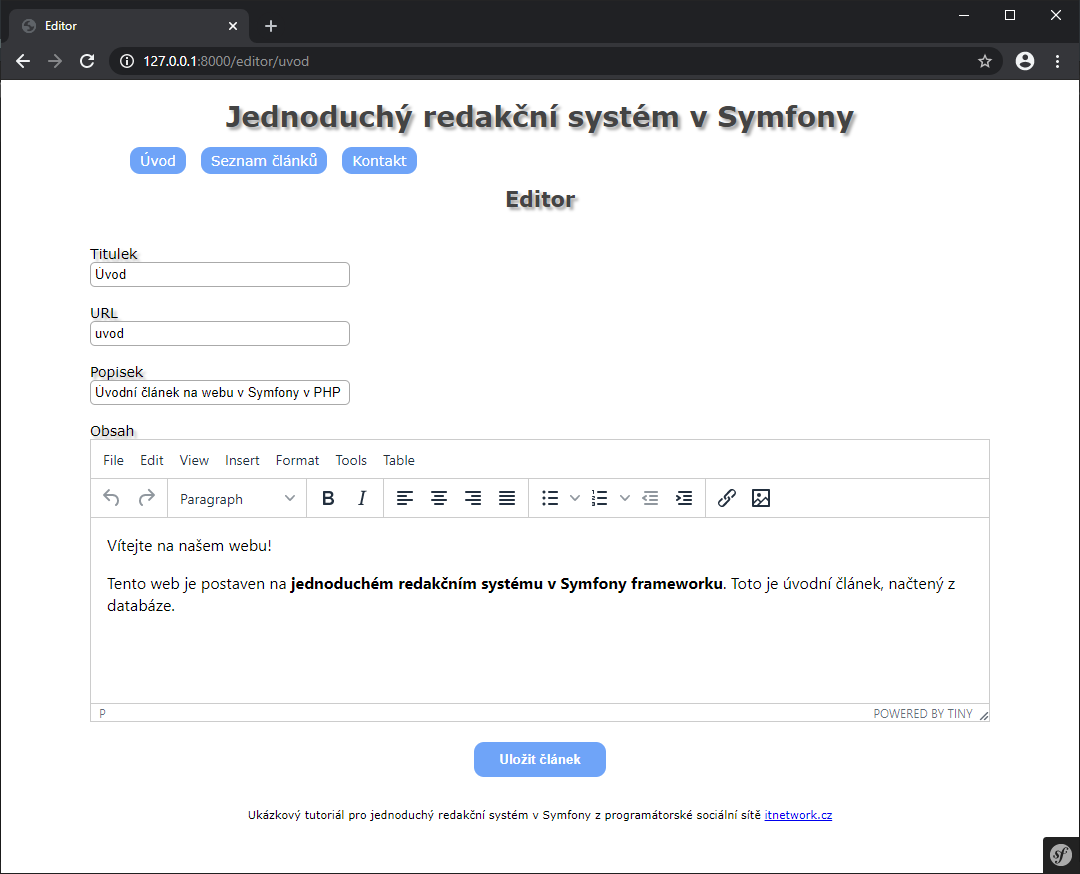Focus the Popisek input field
This screenshot has width=1080, height=874.
click(220, 393)
